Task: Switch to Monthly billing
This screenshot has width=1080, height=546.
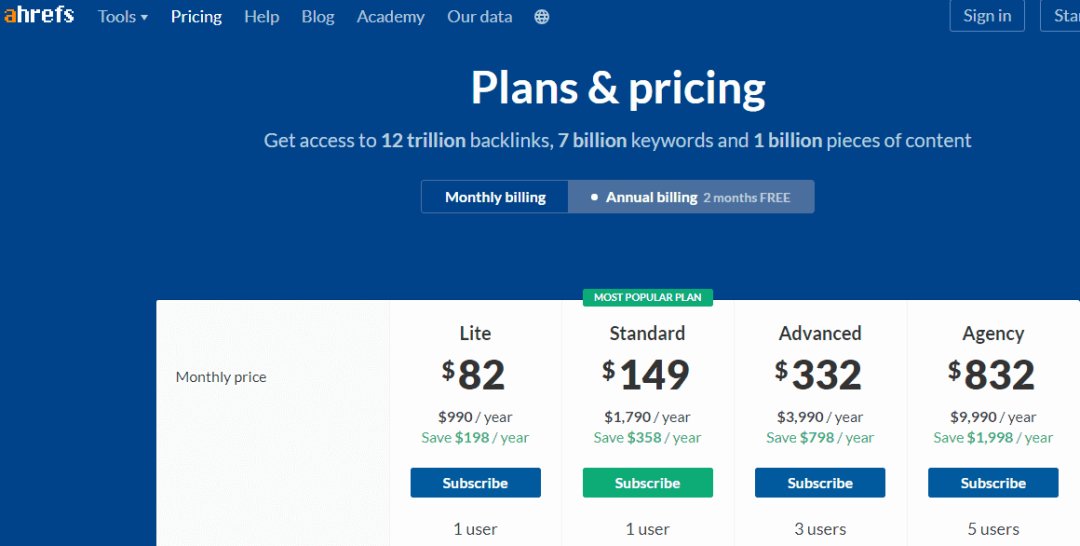Action: [x=495, y=197]
